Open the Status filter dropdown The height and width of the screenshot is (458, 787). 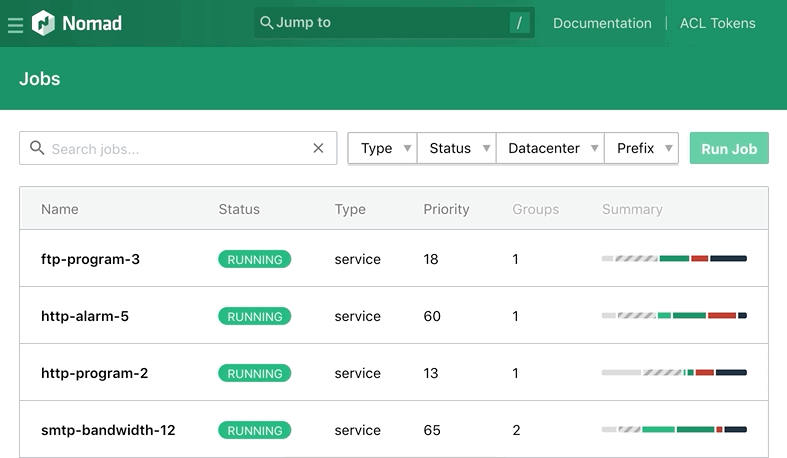point(456,148)
